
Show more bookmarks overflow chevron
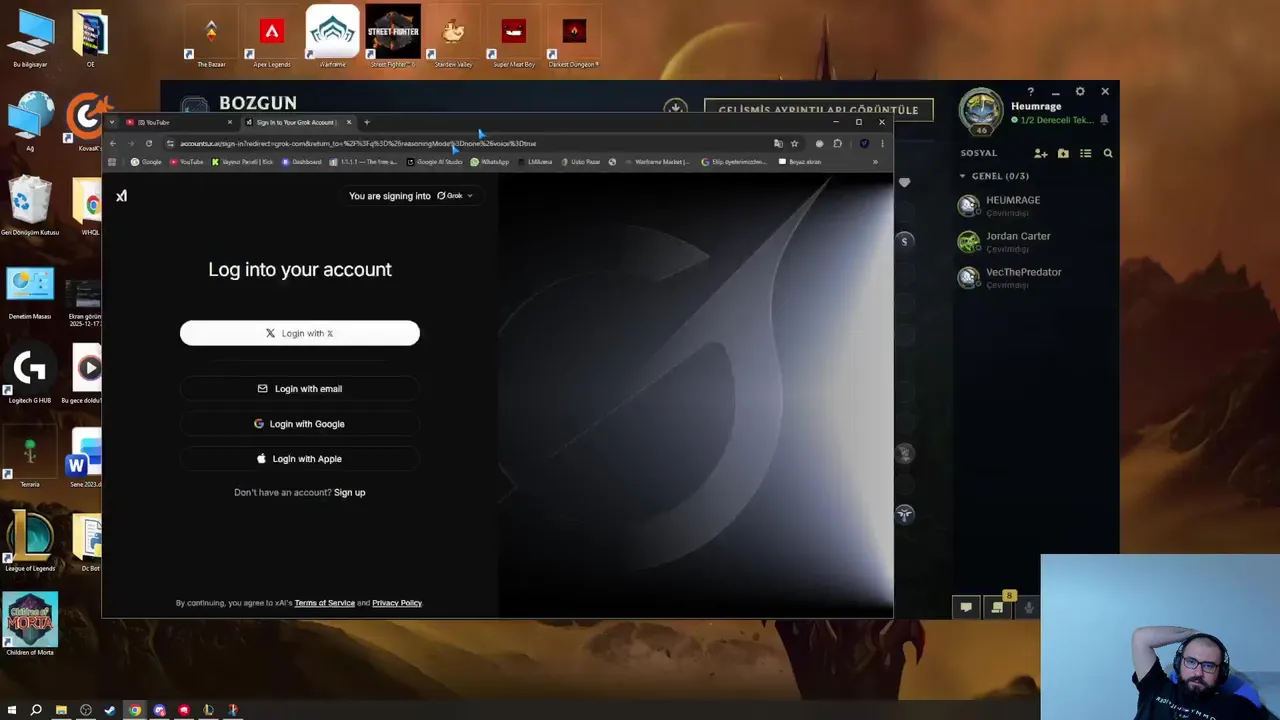tap(875, 162)
